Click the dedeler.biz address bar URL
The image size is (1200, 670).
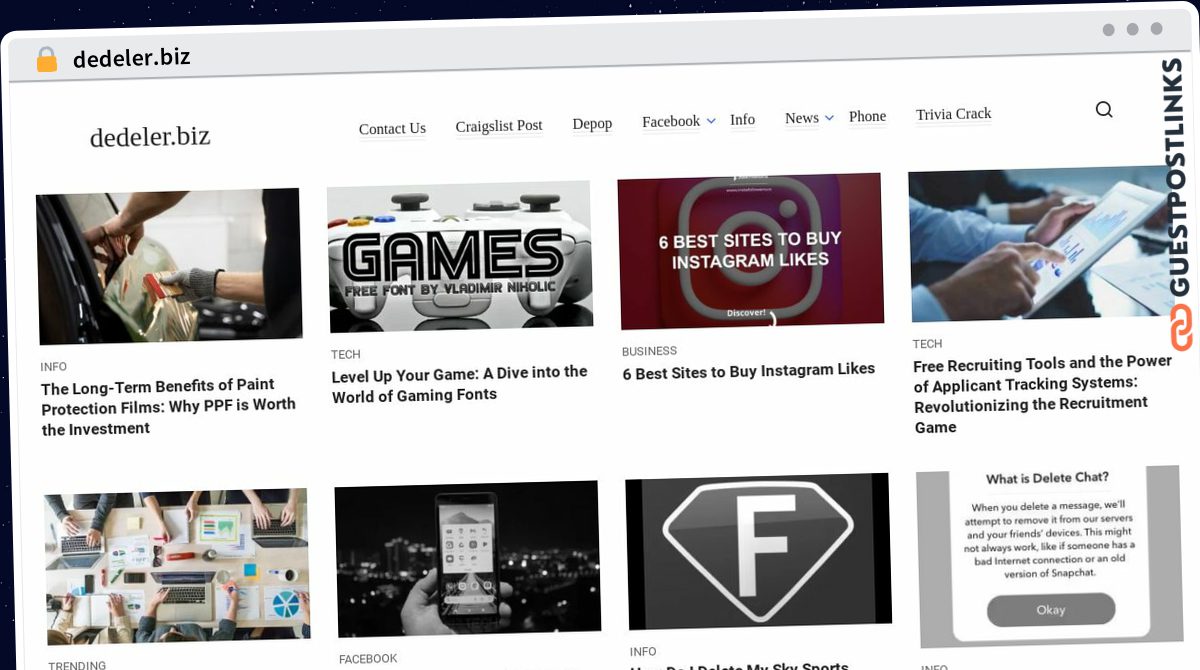coord(131,58)
